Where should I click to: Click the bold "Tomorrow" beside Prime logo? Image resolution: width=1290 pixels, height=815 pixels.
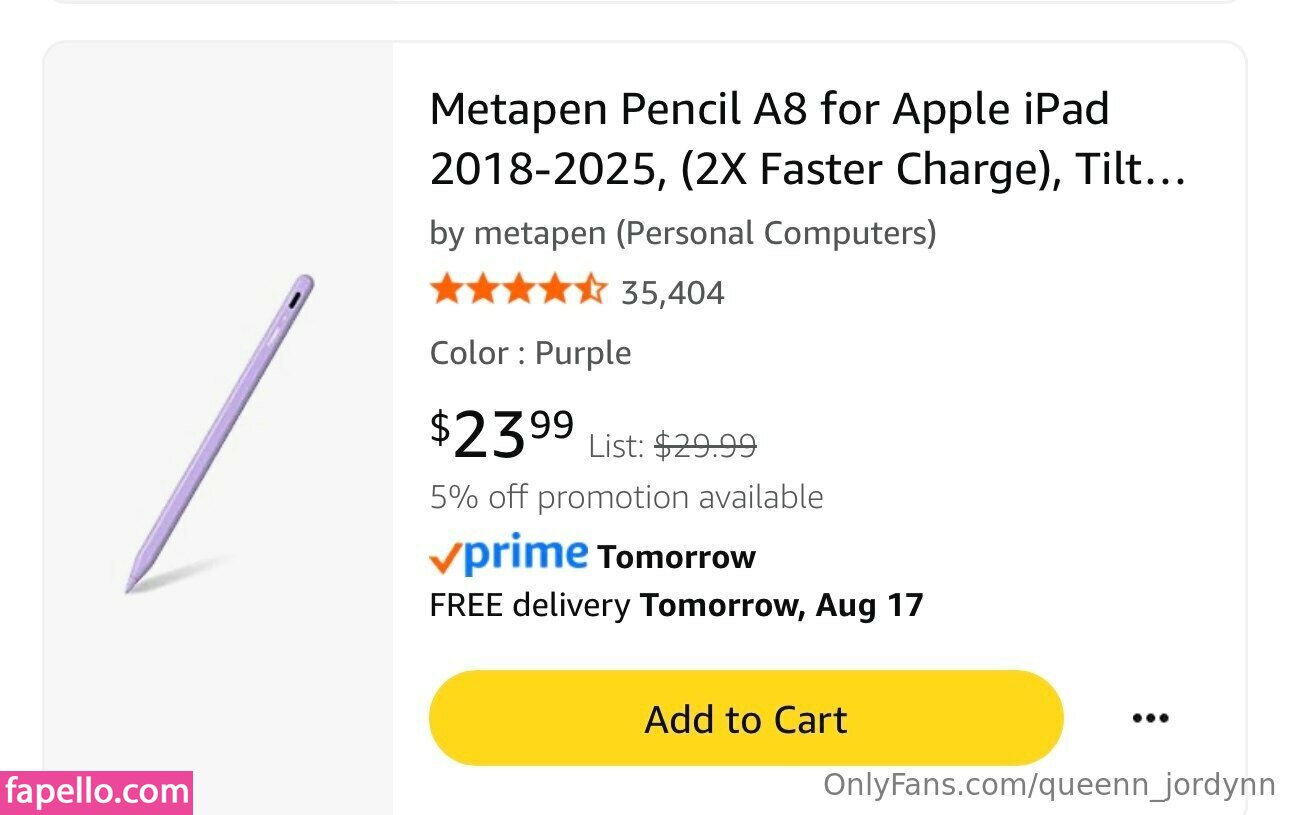676,557
